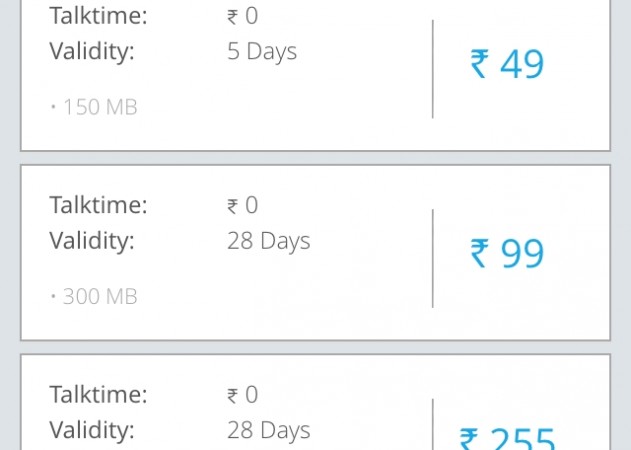The width and height of the screenshot is (631, 450).
Task: Tap the 300 MB data detail
Action: (96, 296)
